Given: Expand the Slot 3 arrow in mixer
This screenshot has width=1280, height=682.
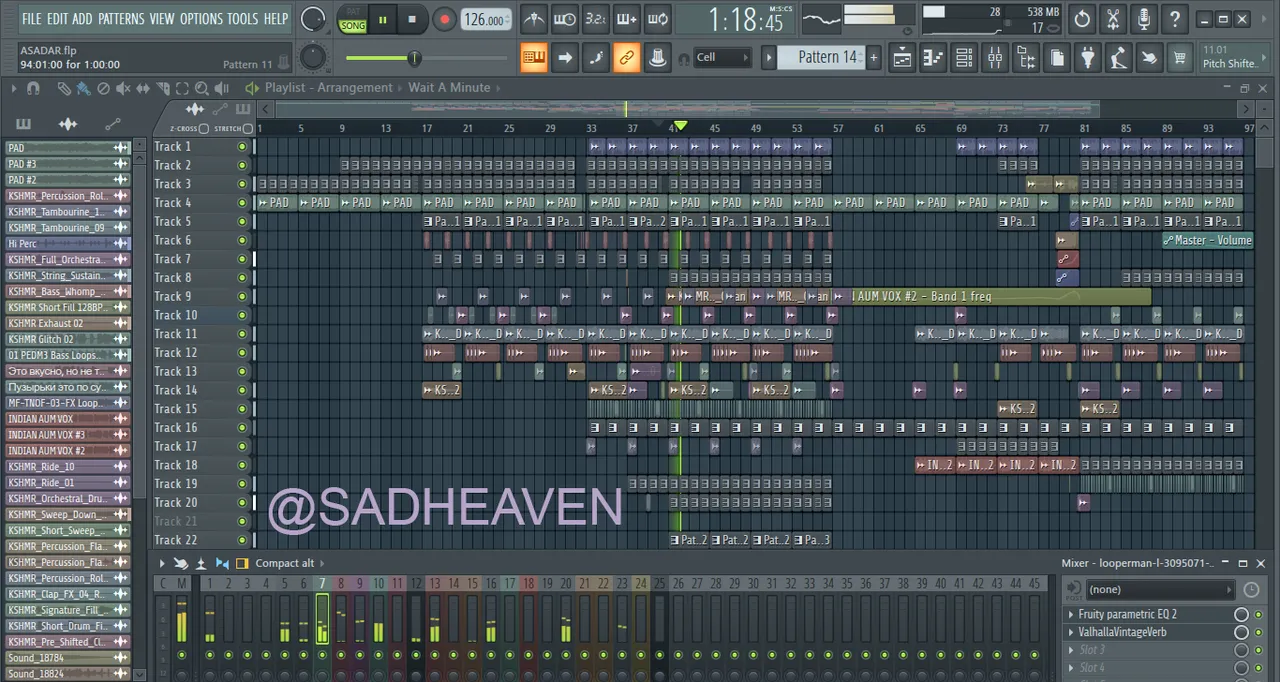Looking at the screenshot, I should 1071,650.
